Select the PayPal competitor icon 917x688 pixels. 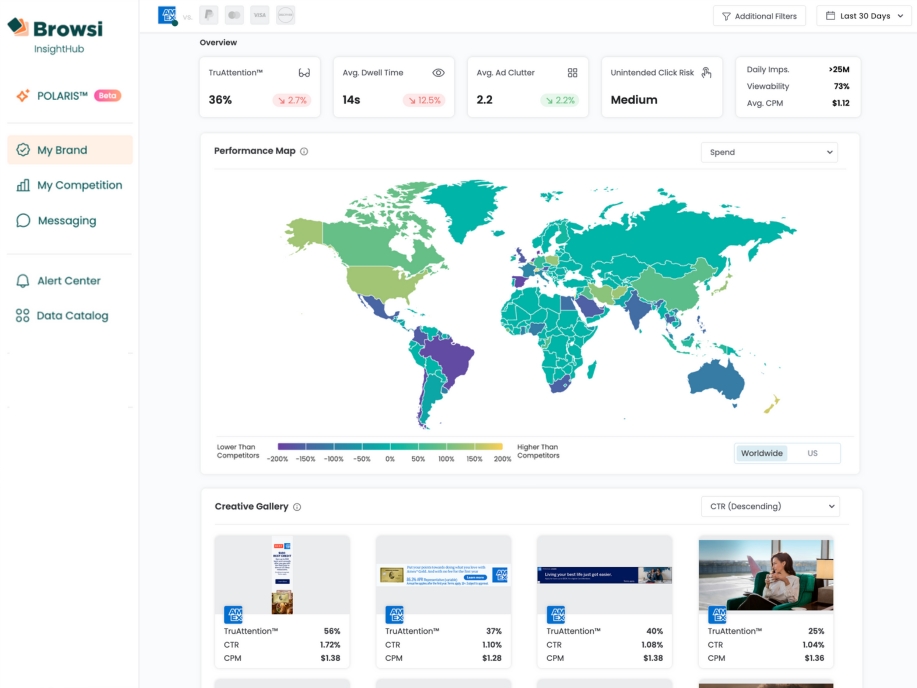pyautogui.click(x=208, y=15)
